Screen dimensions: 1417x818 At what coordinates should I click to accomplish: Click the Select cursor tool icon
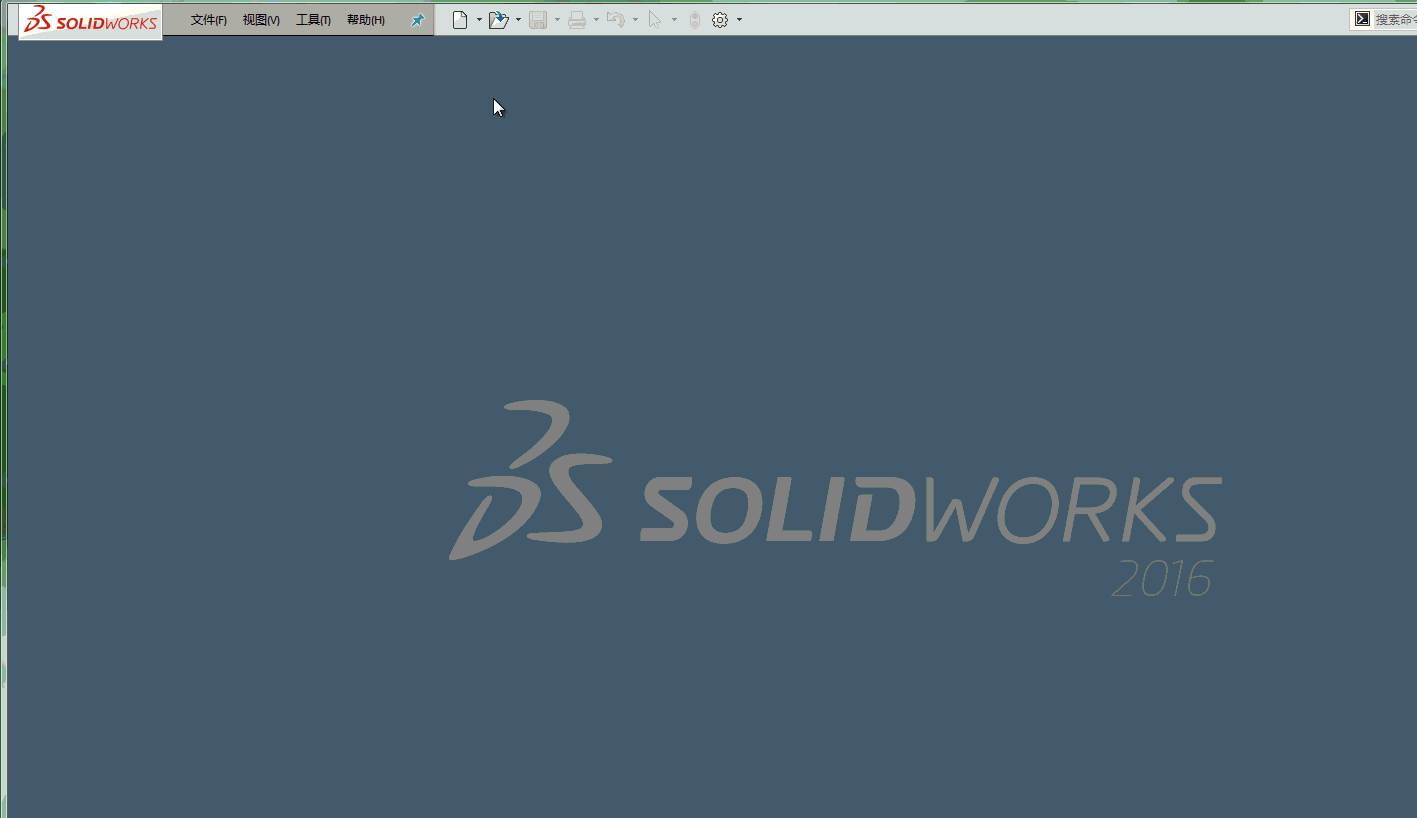point(655,20)
